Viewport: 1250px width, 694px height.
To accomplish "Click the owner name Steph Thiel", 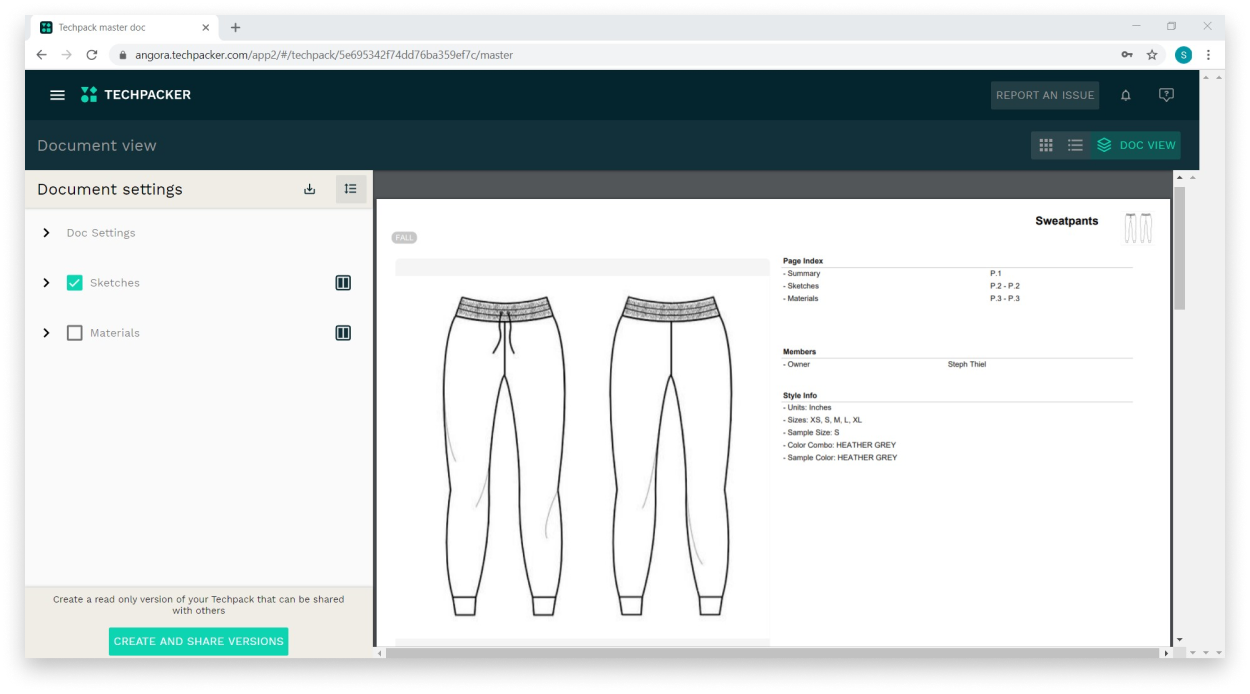I will 967,364.
